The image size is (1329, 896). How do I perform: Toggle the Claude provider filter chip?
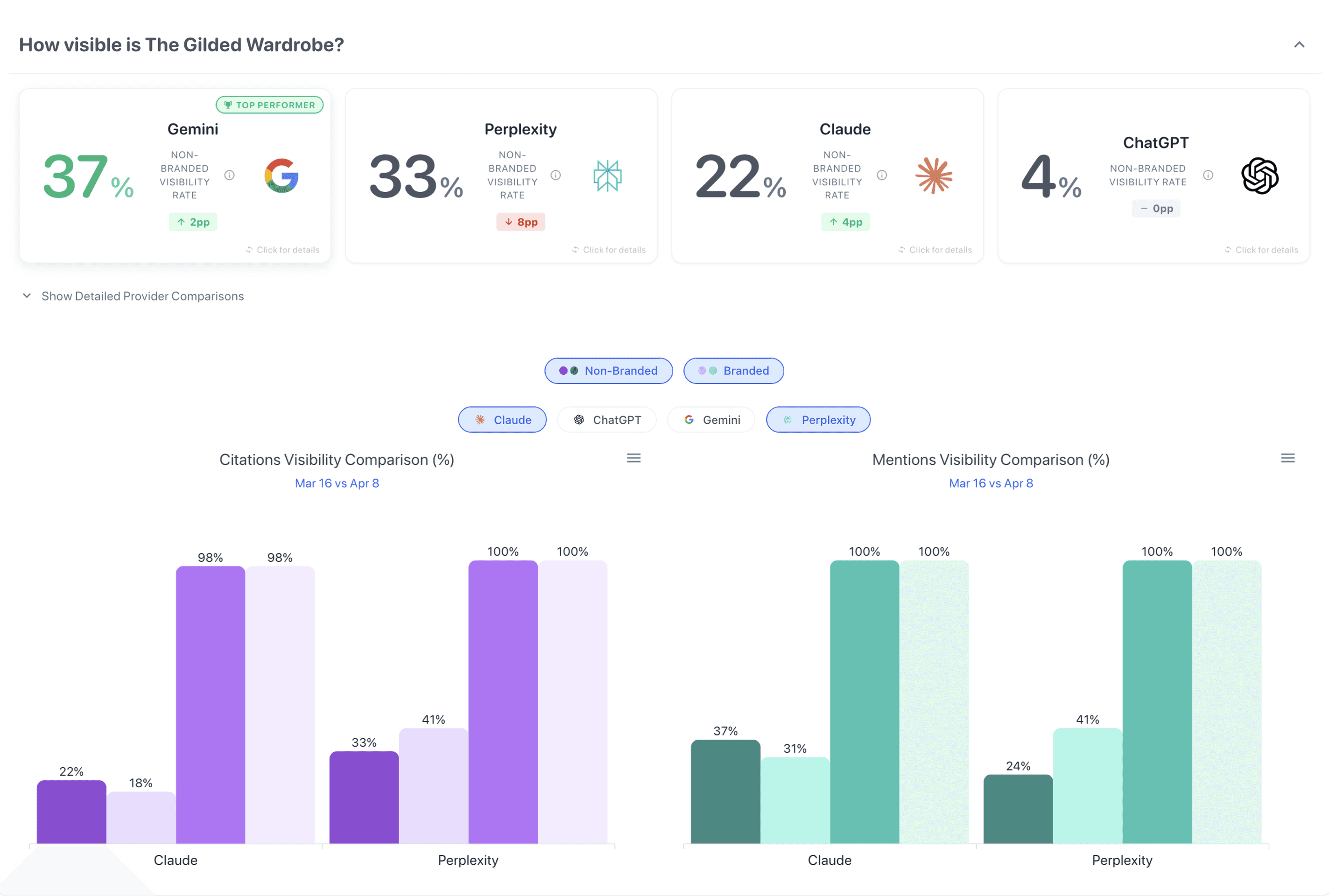point(502,420)
